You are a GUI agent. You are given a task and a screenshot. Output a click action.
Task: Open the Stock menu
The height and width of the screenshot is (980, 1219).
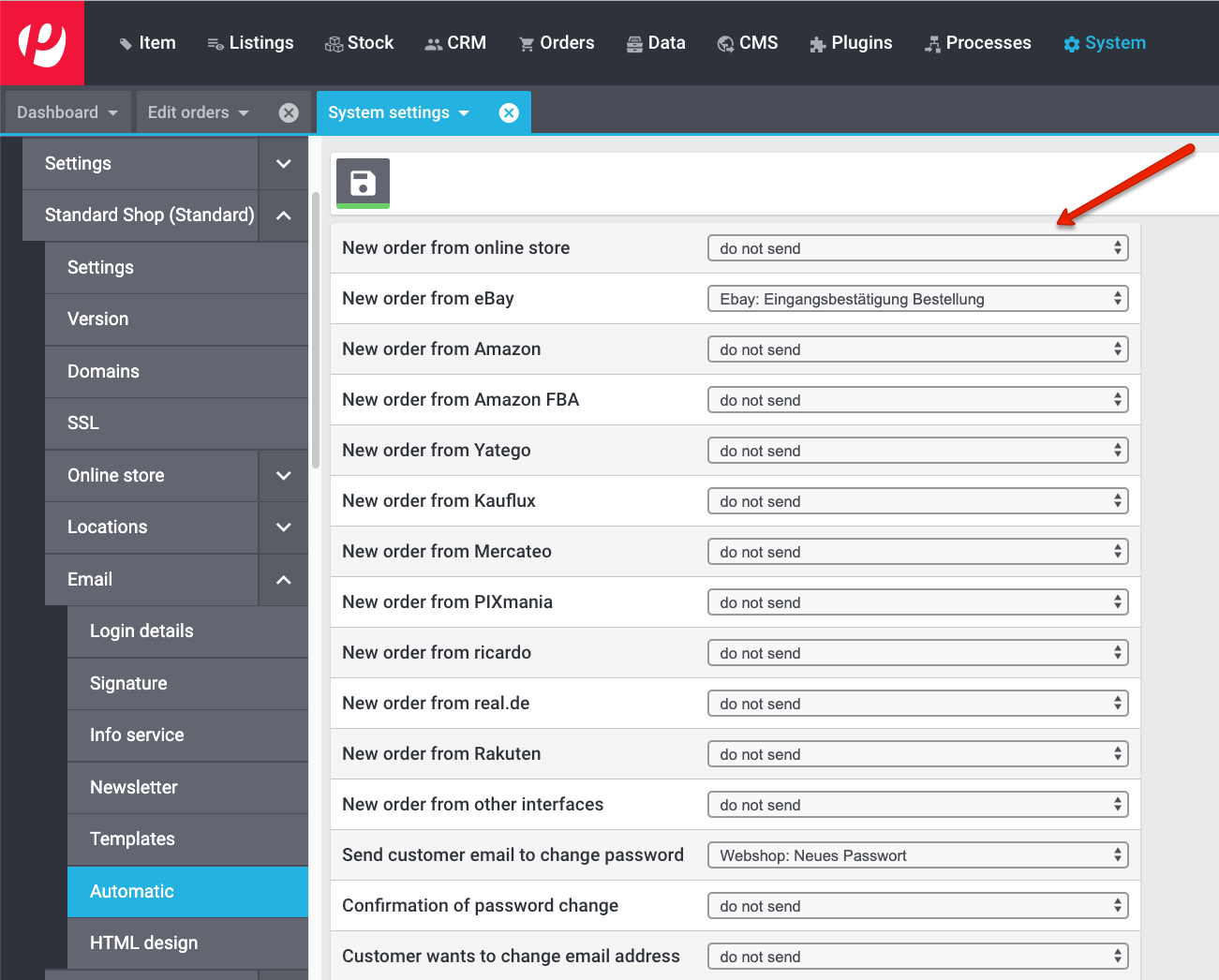coord(359,43)
